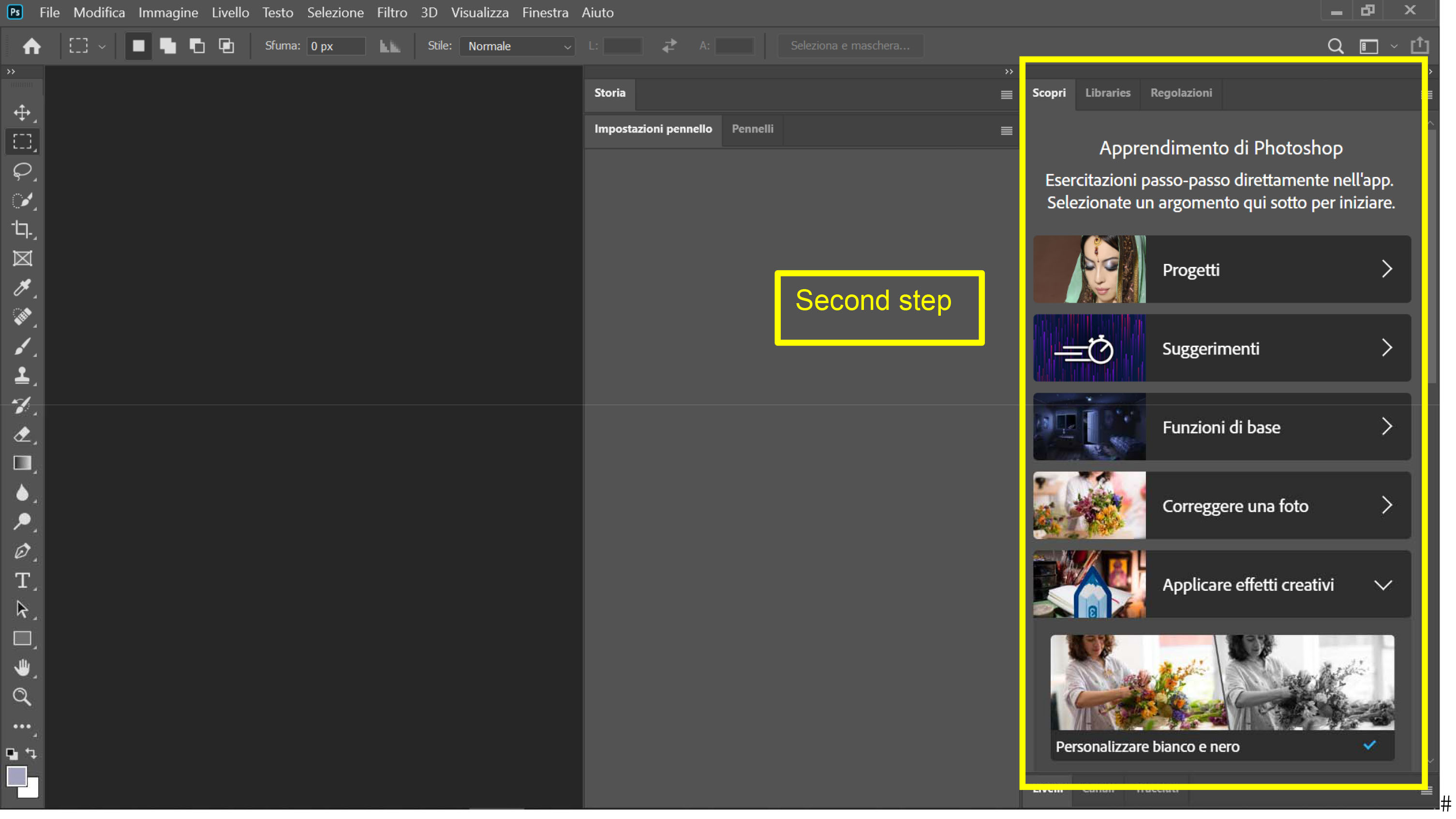The width and height of the screenshot is (1456, 819).
Task: Open the Stile dropdown menu
Action: coord(516,46)
